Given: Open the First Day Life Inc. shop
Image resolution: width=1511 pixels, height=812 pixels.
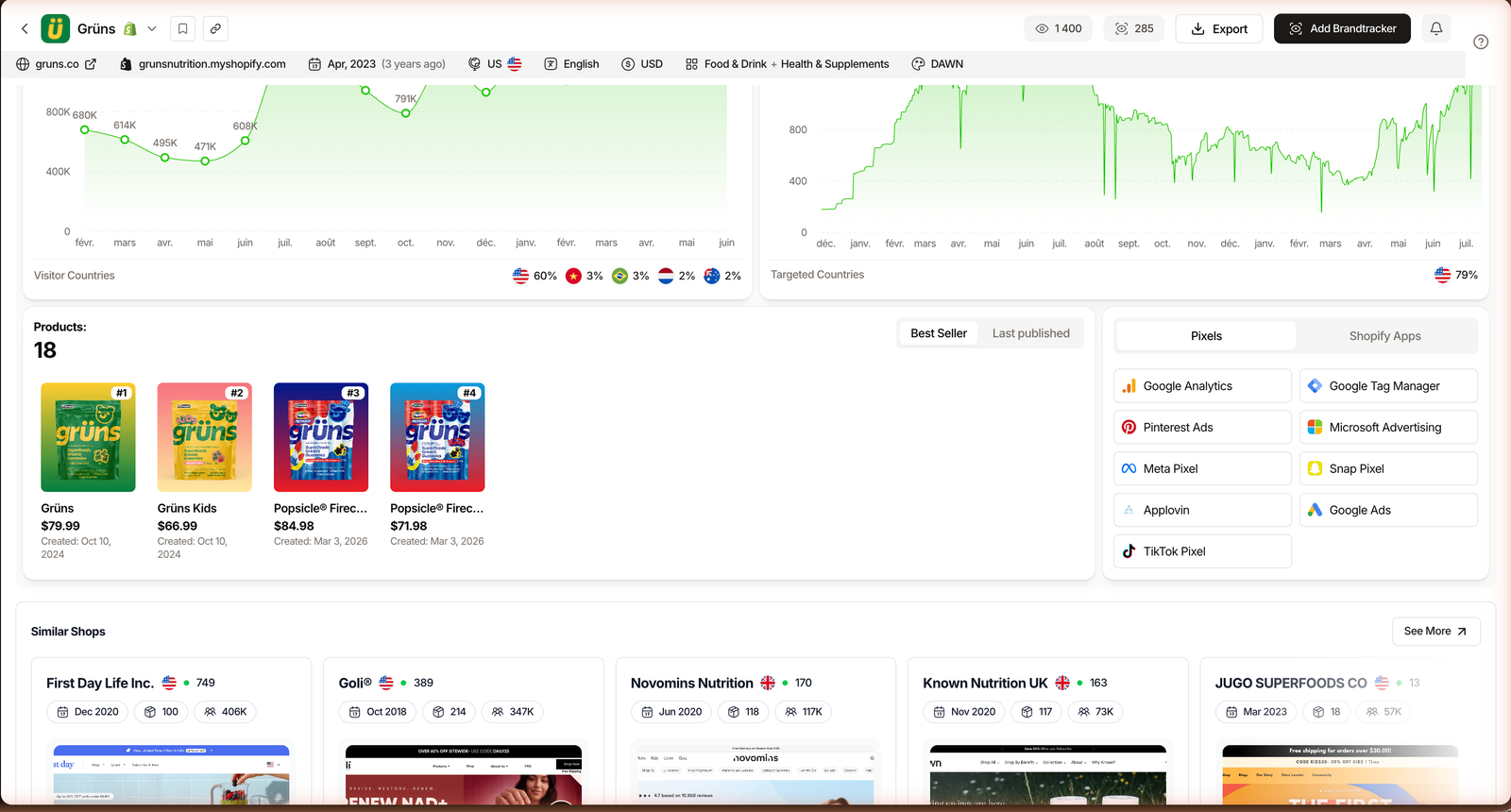Looking at the screenshot, I should (x=99, y=683).
